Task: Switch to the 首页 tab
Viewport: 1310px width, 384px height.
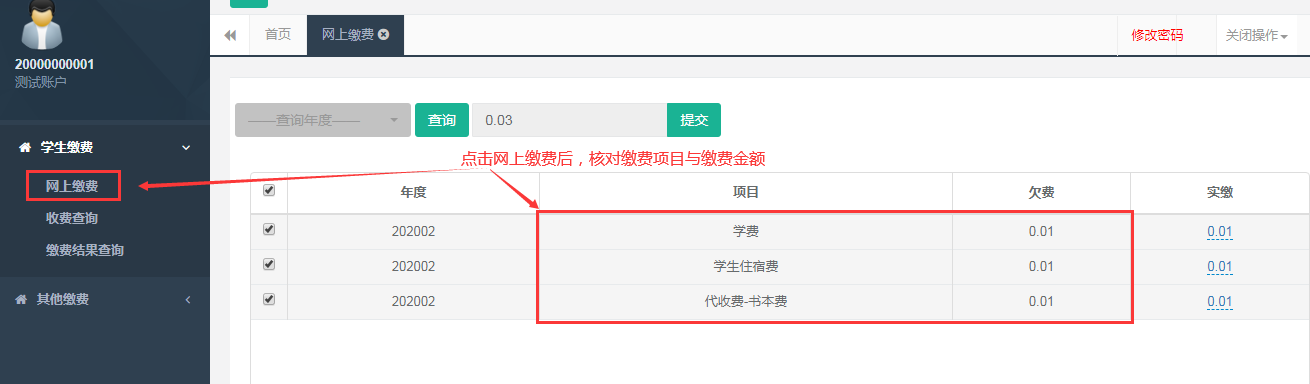Action: pos(278,35)
